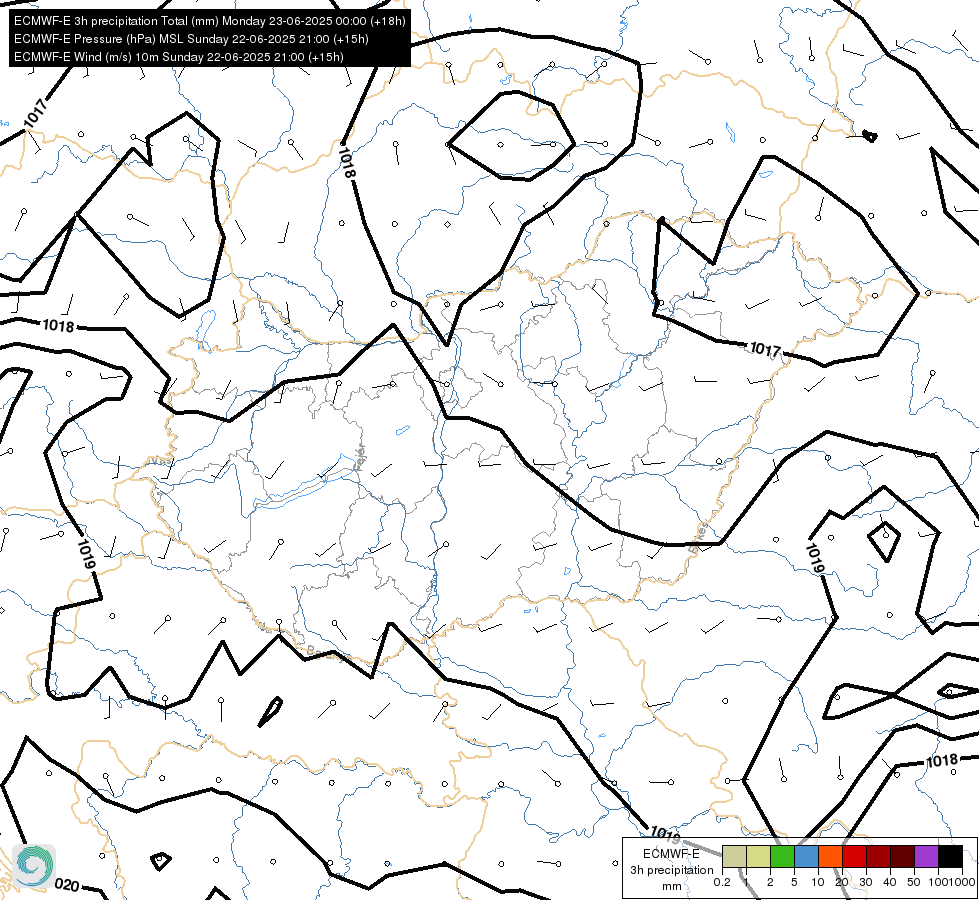Click the '1017' isobar label beside the header box

pos(36,113)
